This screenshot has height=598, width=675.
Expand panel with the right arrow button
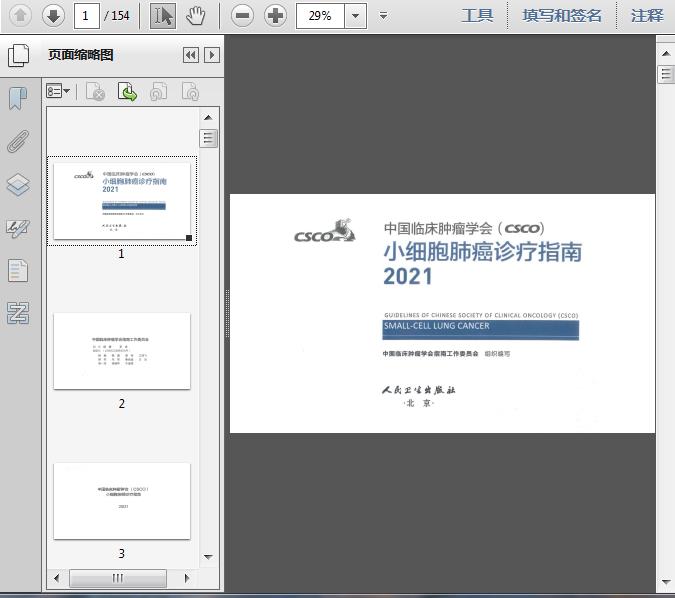point(212,55)
